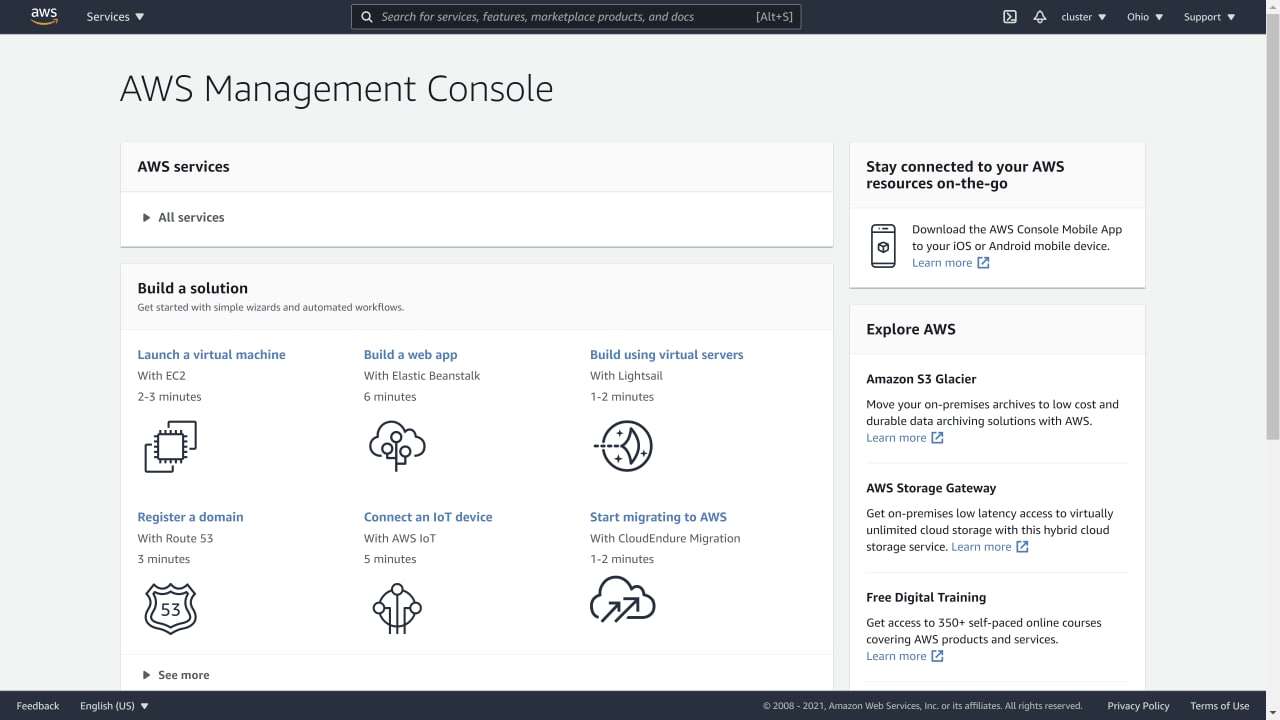
Task: Open the Ohio region dropdown
Action: (x=1145, y=17)
